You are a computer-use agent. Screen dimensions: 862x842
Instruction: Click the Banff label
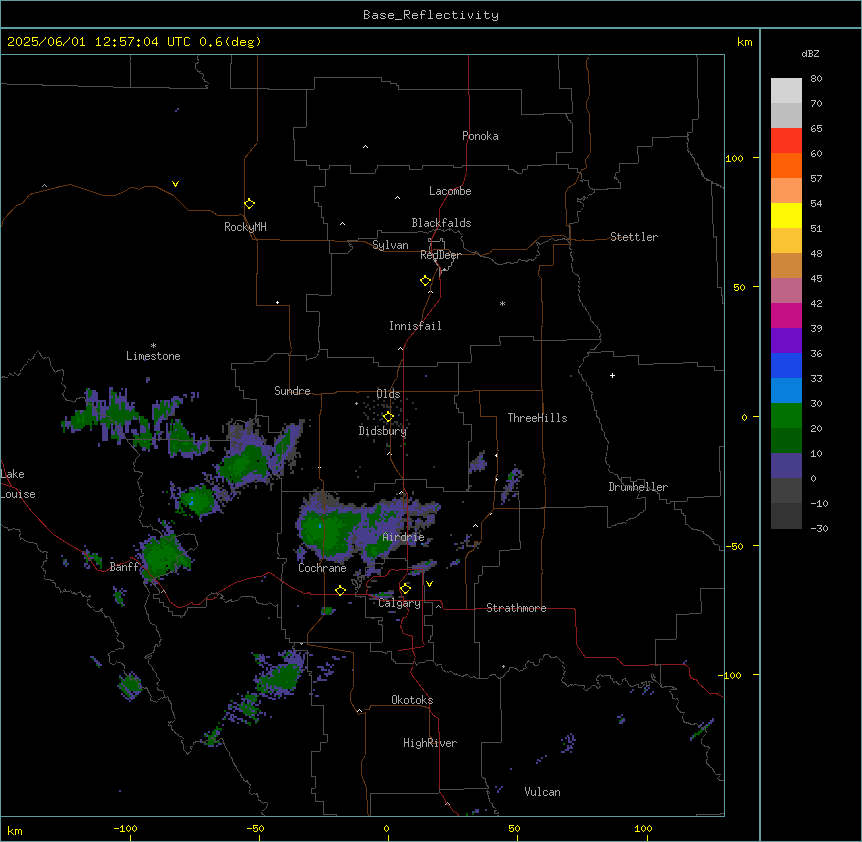pyautogui.click(x=124, y=567)
